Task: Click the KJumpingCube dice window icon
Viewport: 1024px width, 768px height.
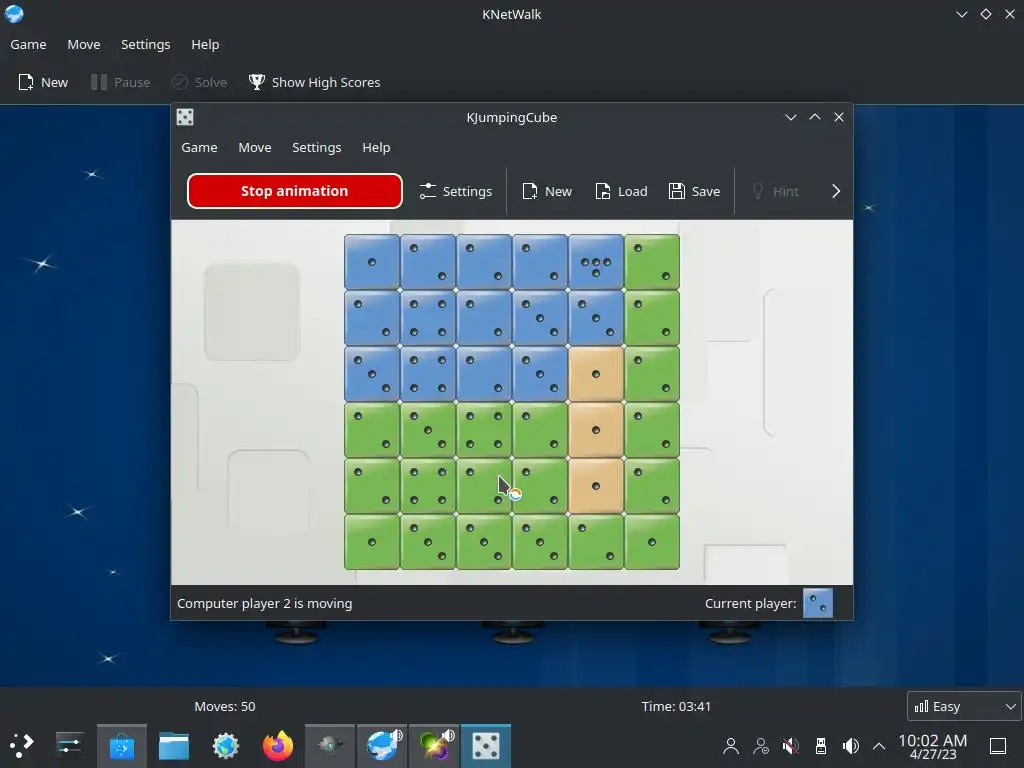Action: pyautogui.click(x=185, y=117)
